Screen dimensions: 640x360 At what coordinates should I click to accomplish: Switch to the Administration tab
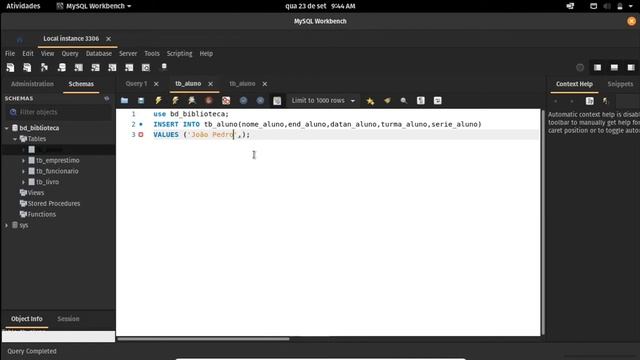click(x=32, y=84)
